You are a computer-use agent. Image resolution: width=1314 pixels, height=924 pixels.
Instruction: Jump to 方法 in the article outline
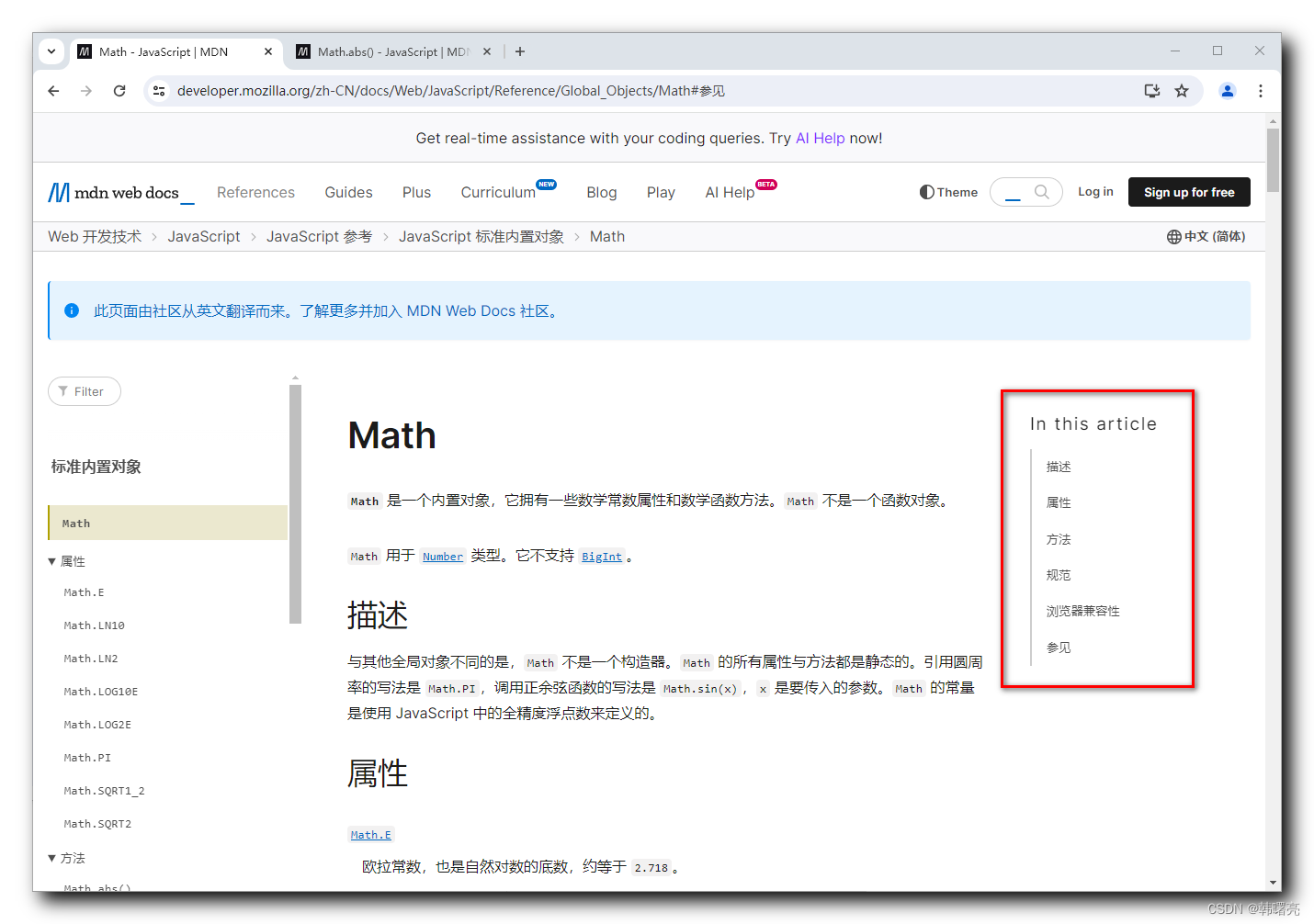pos(1059,539)
